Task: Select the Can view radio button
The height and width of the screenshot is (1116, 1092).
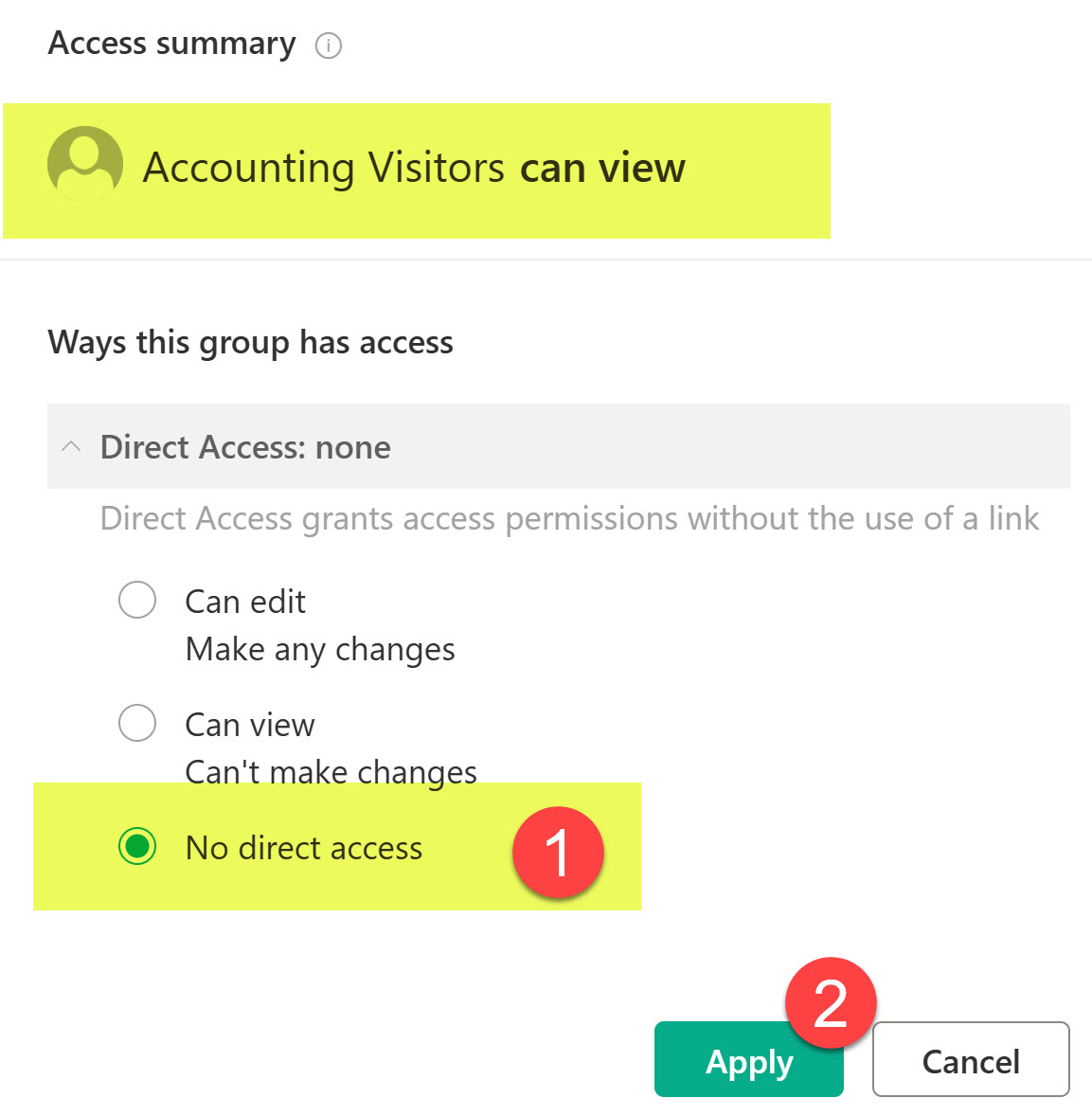Action: [x=137, y=723]
